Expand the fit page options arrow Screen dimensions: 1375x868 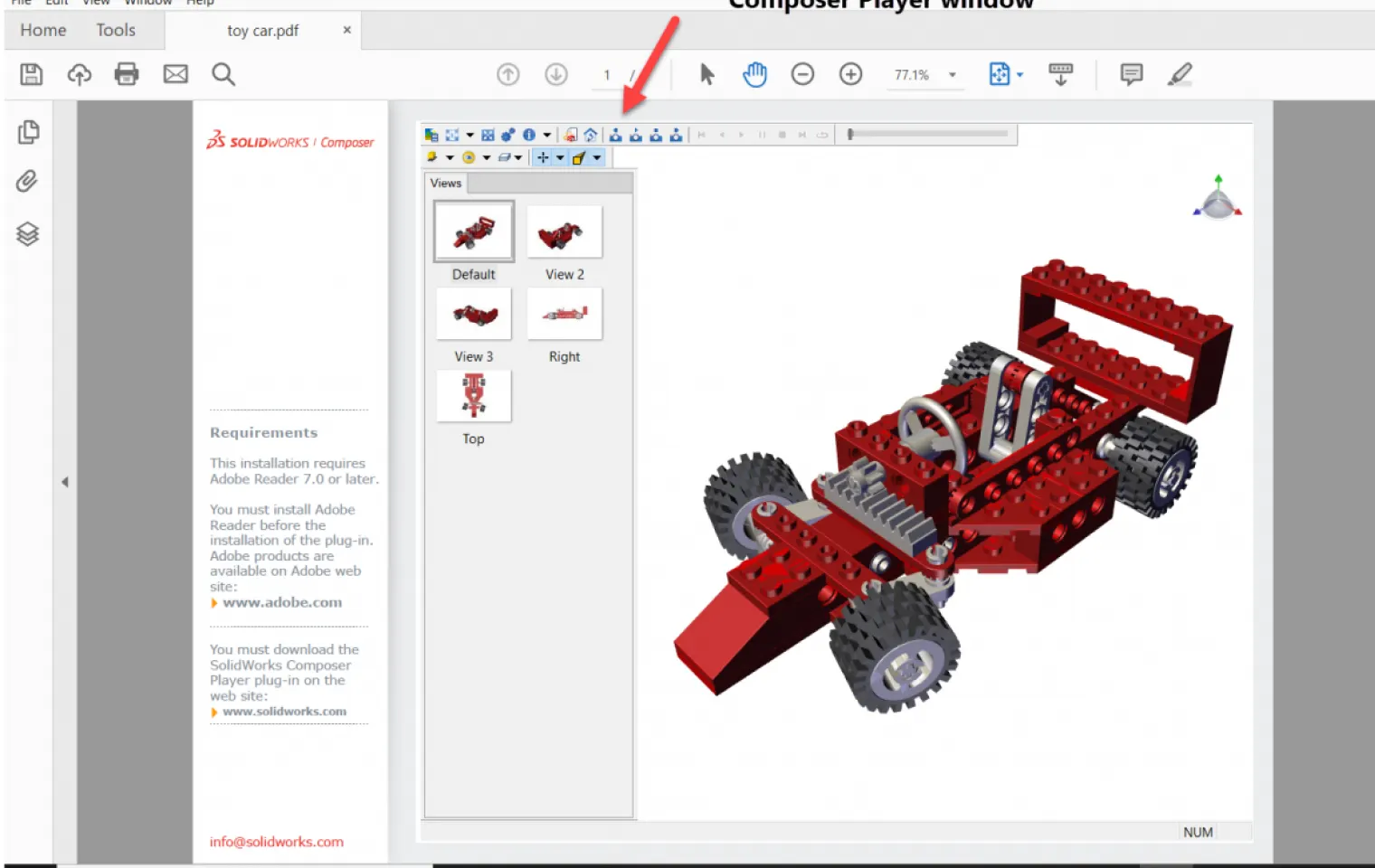pyautogui.click(x=1019, y=75)
